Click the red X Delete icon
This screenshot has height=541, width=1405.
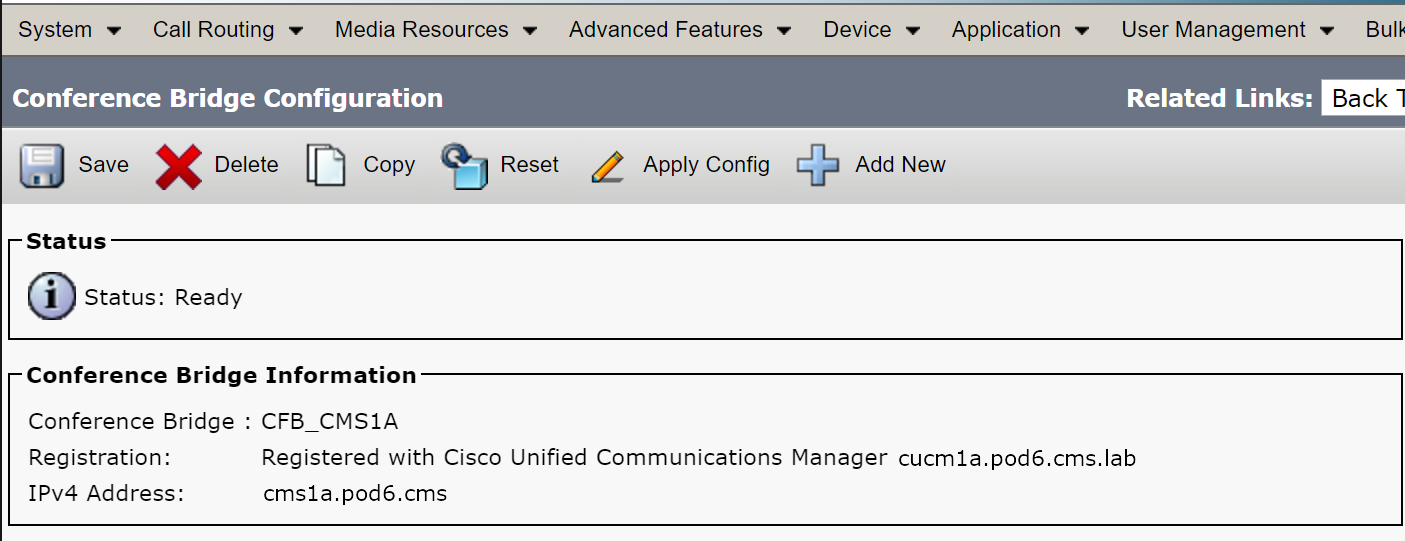coord(179,166)
